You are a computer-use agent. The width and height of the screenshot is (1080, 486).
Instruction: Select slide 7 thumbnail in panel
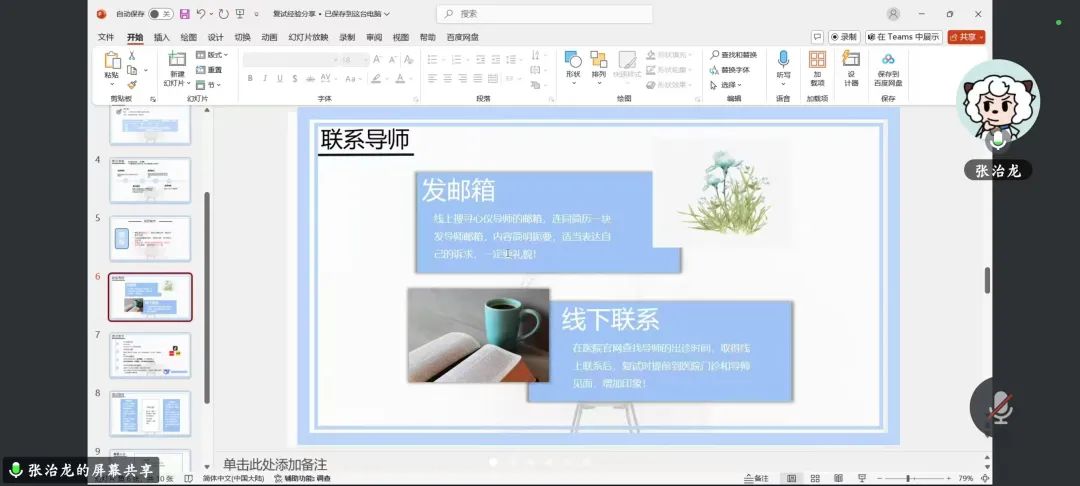pyautogui.click(x=149, y=355)
